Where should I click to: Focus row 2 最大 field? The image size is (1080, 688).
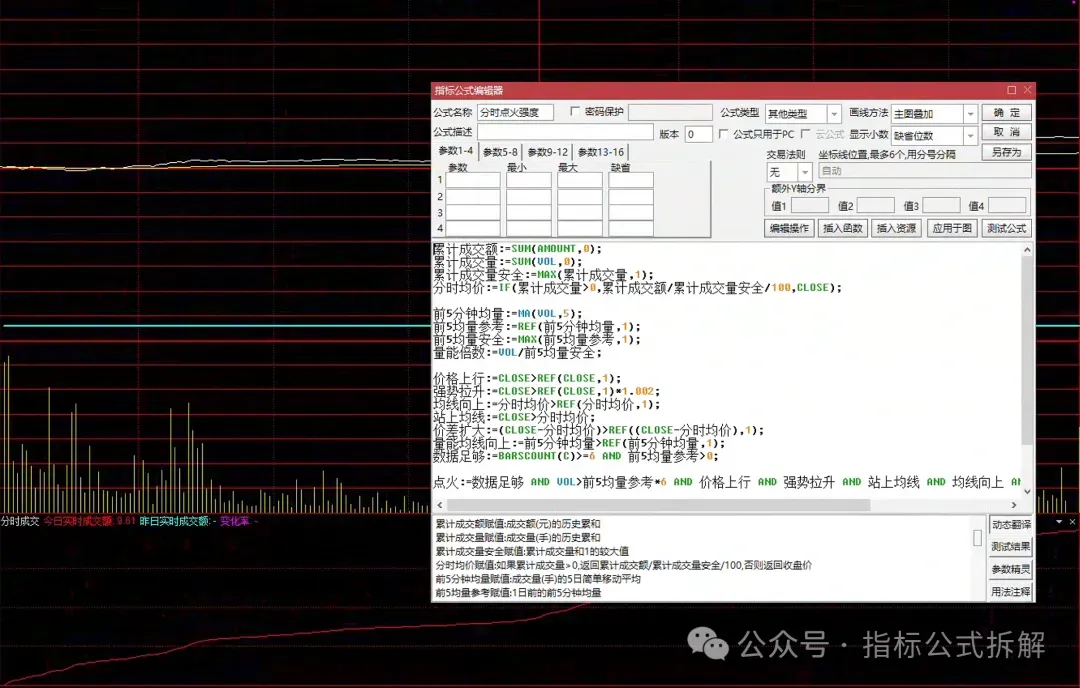[x=579, y=196]
